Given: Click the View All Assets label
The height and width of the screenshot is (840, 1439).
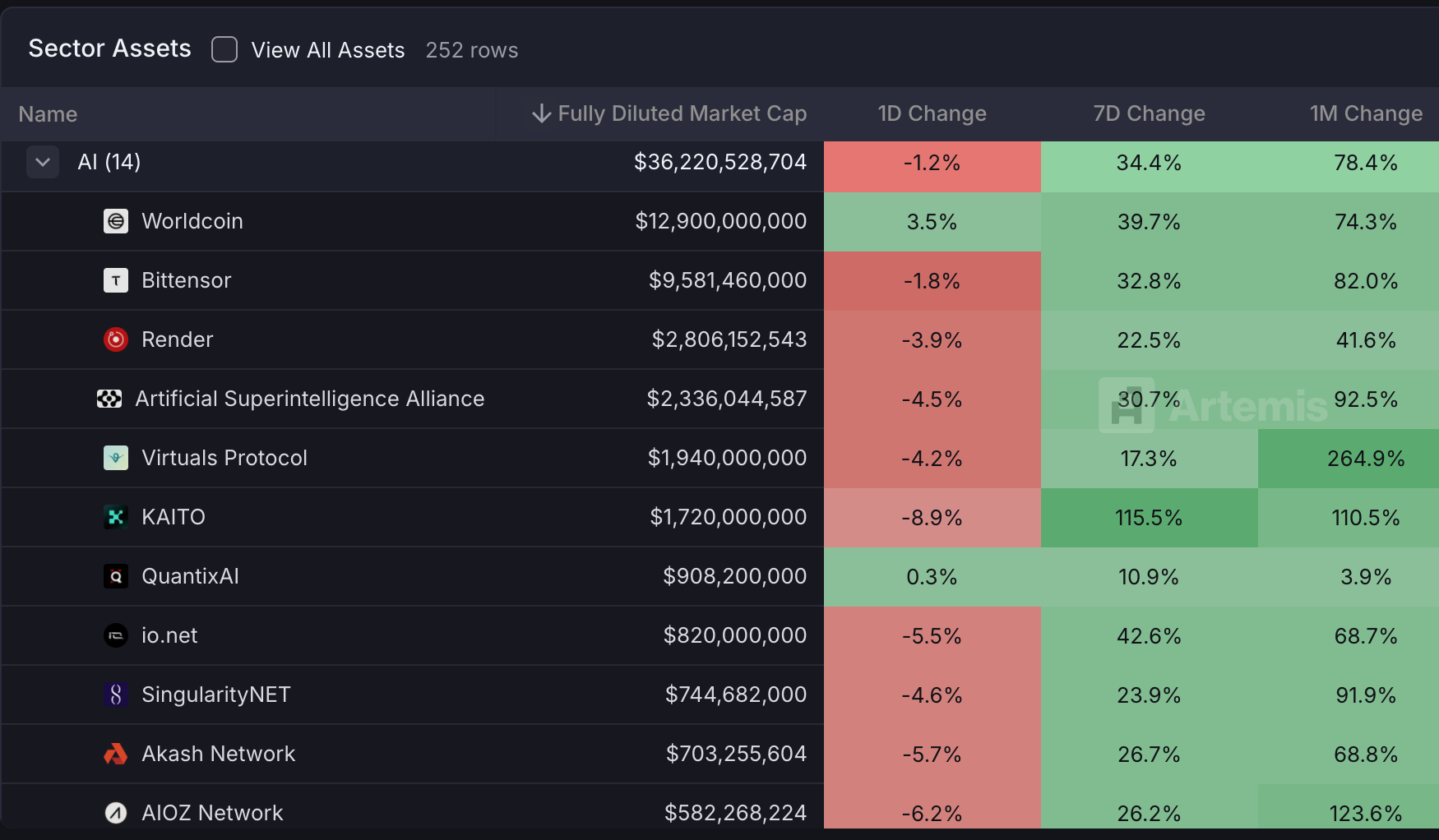Looking at the screenshot, I should (328, 50).
